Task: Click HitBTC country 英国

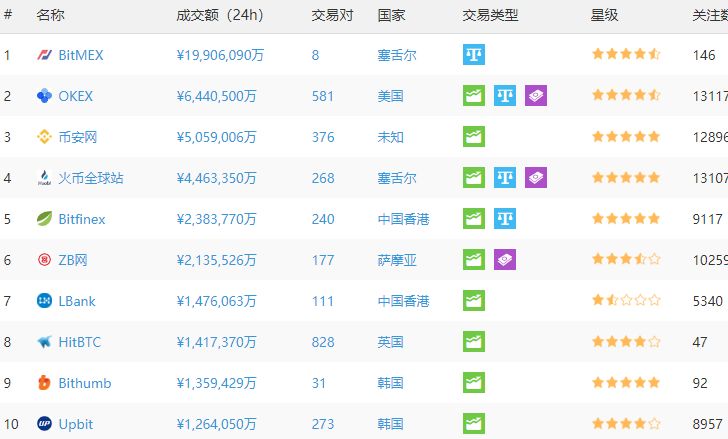Action: coord(390,342)
